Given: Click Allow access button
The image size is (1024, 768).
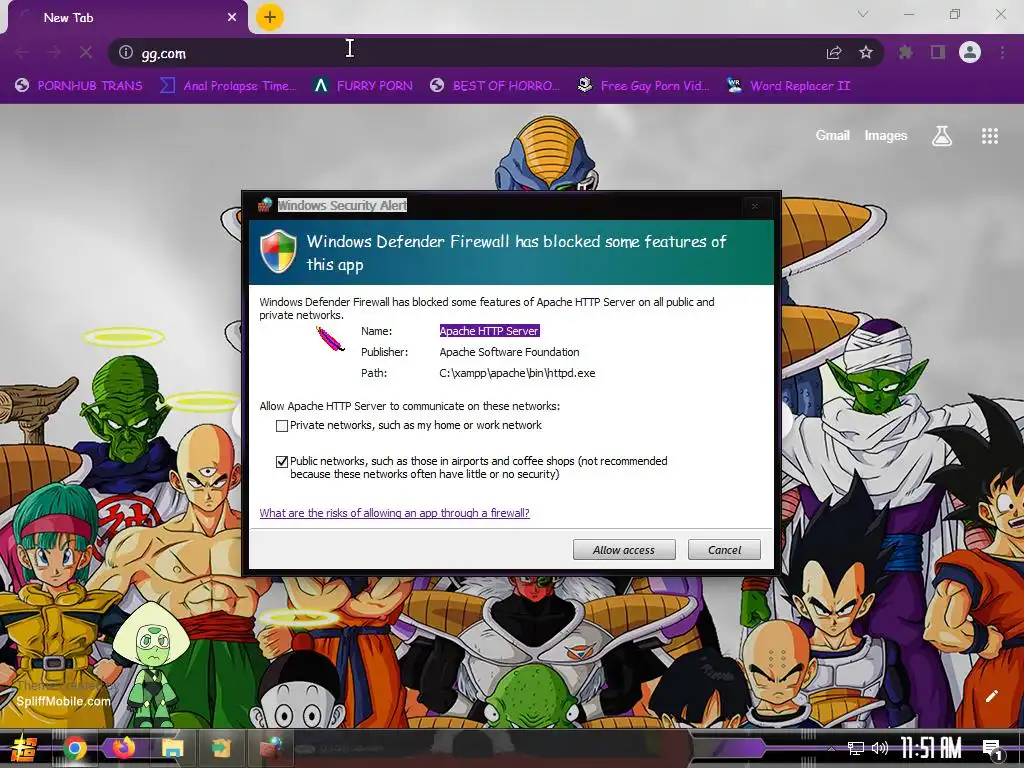Looking at the screenshot, I should click(624, 550).
